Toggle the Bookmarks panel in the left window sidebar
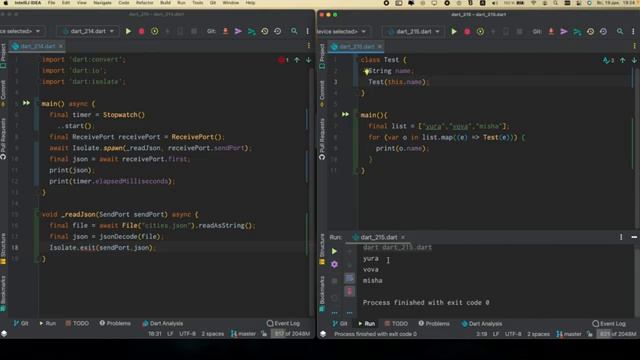This screenshot has width=640, height=360. coord(3,293)
